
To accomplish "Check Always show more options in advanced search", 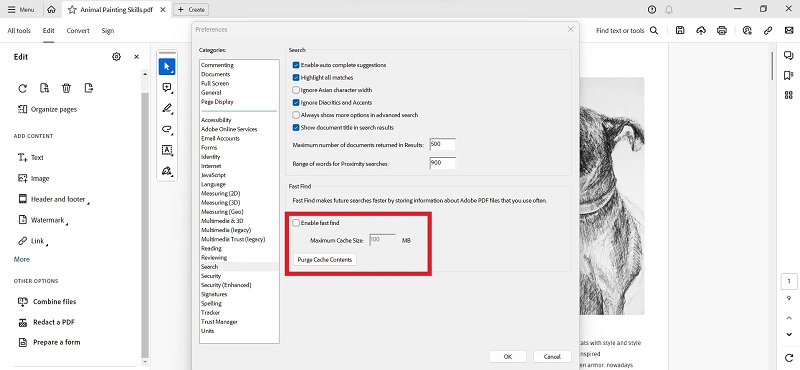I will click(x=296, y=115).
